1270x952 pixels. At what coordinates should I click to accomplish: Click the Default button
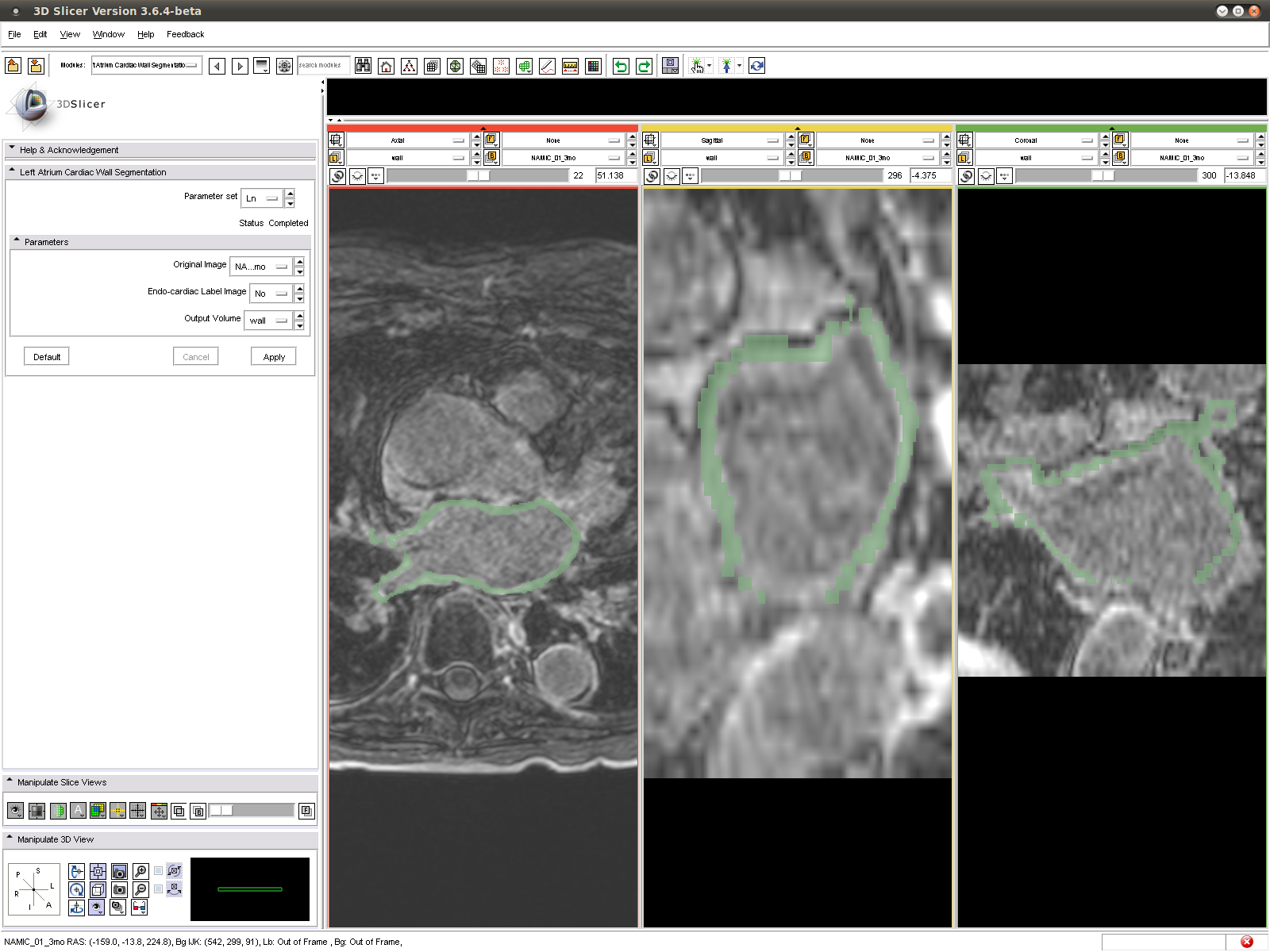[x=47, y=357]
